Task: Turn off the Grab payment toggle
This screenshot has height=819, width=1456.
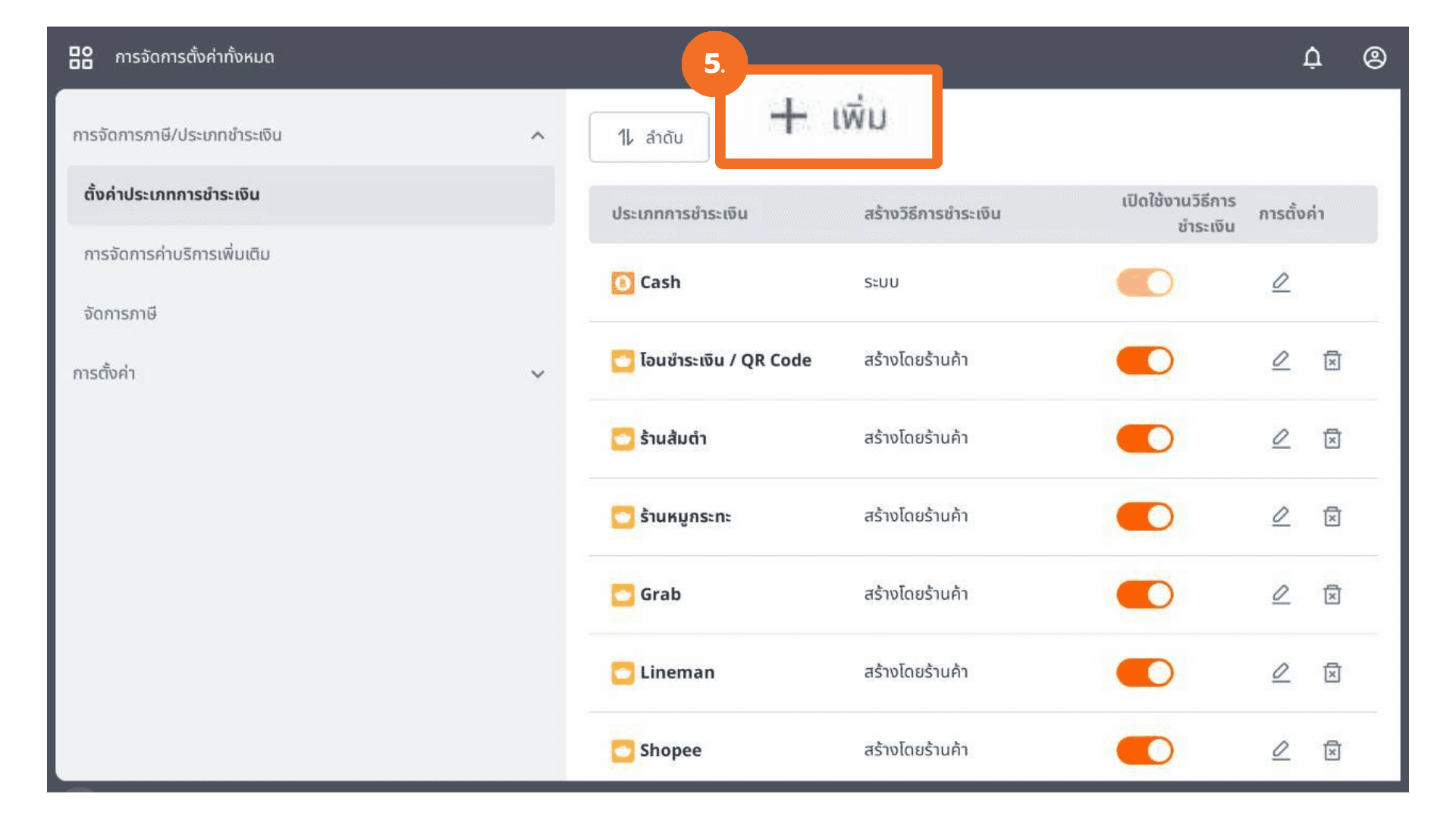Action: 1144,595
